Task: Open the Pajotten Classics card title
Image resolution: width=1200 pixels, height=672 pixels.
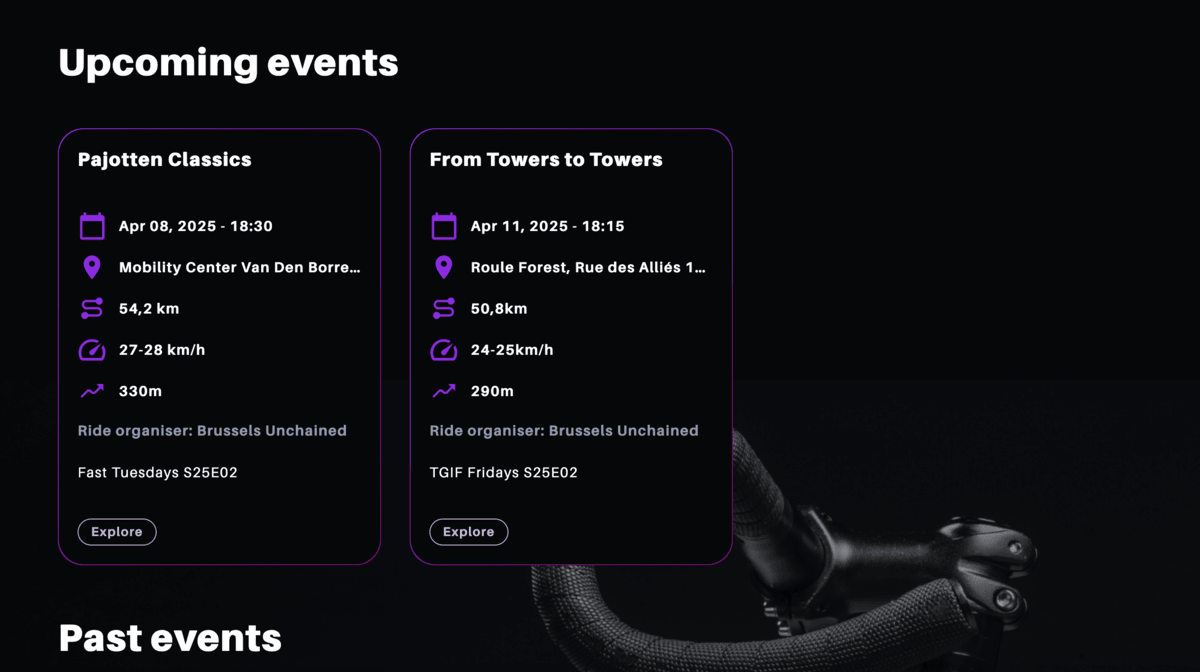Action: pyautogui.click(x=165, y=159)
